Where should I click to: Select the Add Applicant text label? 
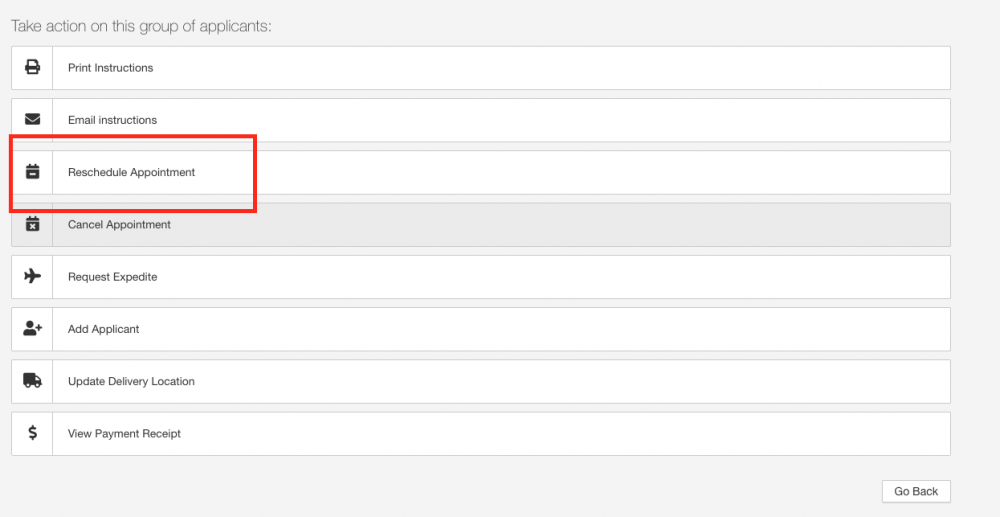click(x=103, y=329)
